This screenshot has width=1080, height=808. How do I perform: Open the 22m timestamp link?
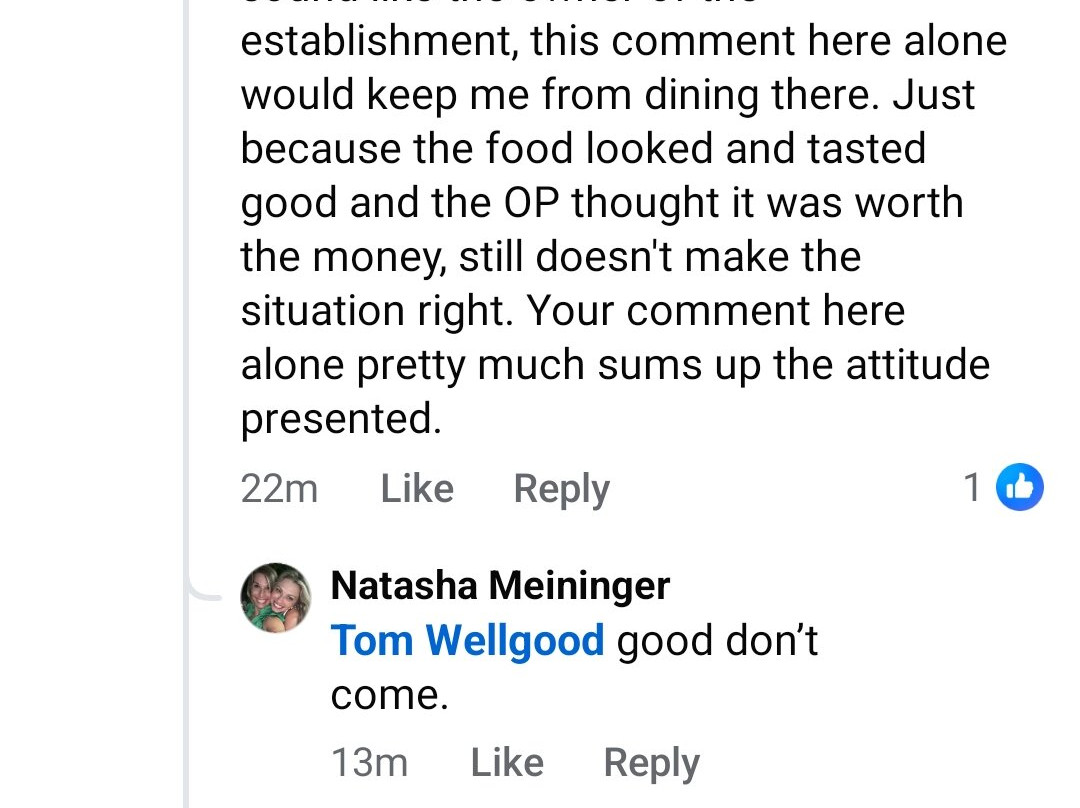[279, 489]
